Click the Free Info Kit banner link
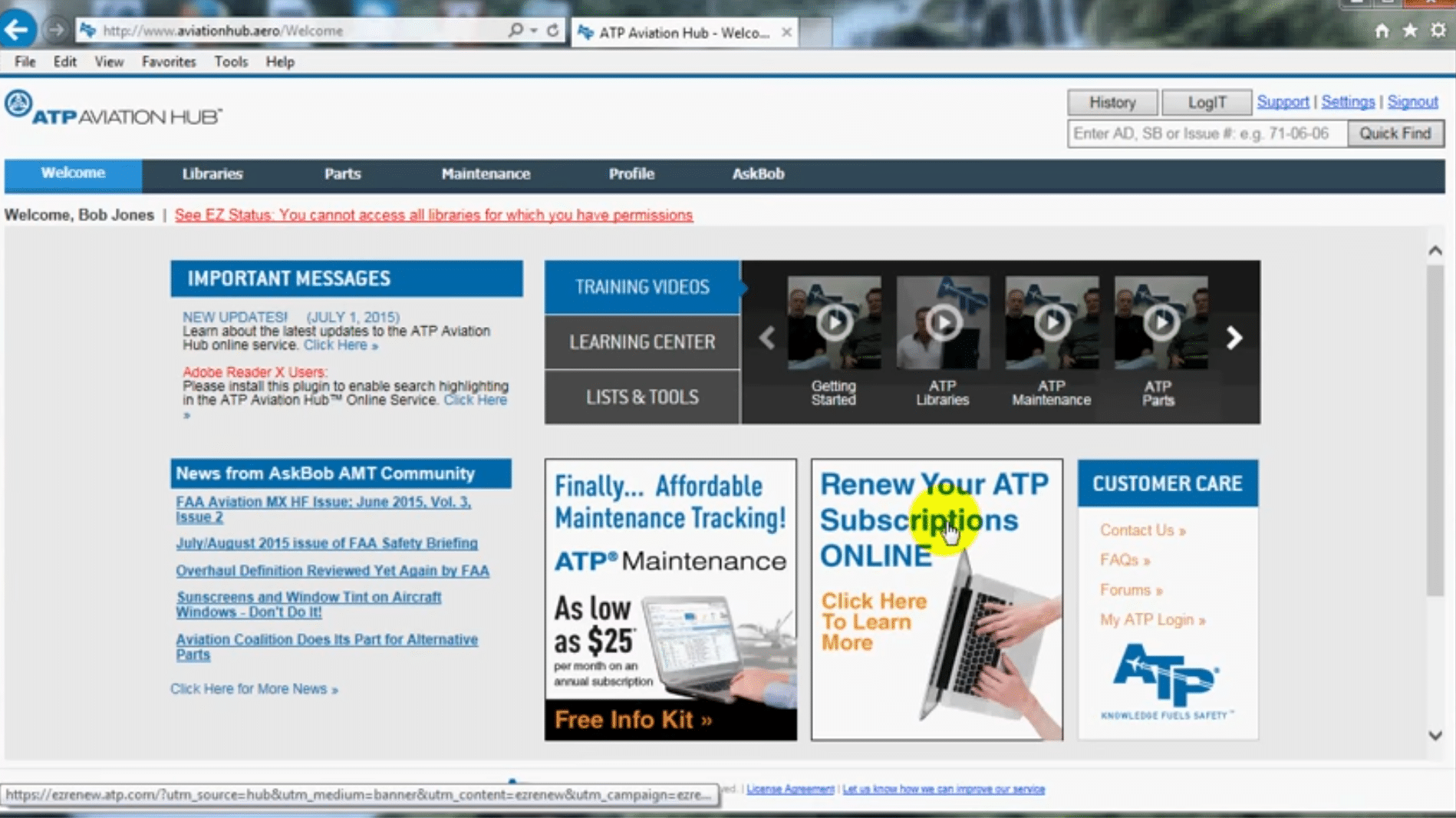Viewport: 1456px width, 818px height. [633, 720]
